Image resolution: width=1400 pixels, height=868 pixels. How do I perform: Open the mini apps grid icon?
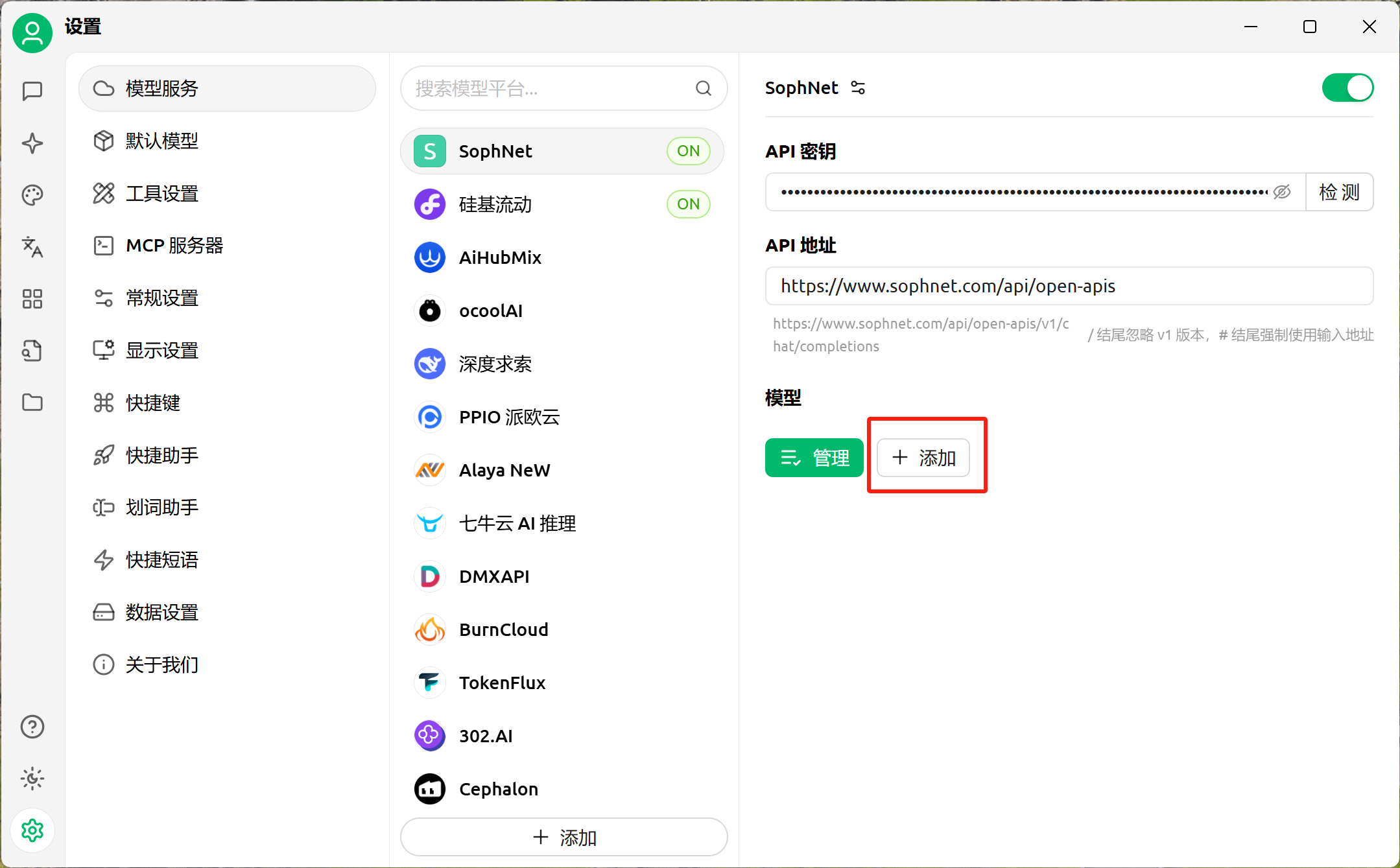point(32,298)
